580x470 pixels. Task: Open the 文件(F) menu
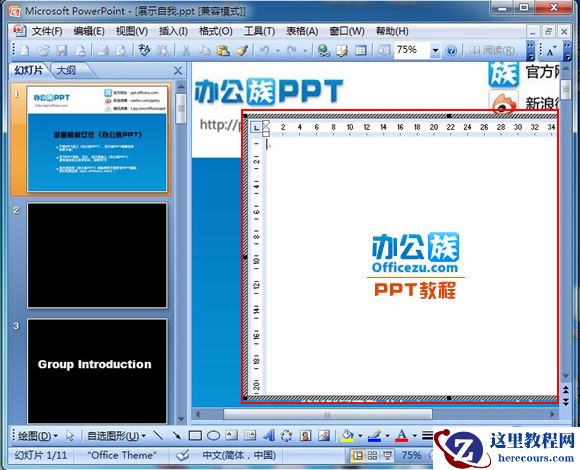pyautogui.click(x=47, y=31)
